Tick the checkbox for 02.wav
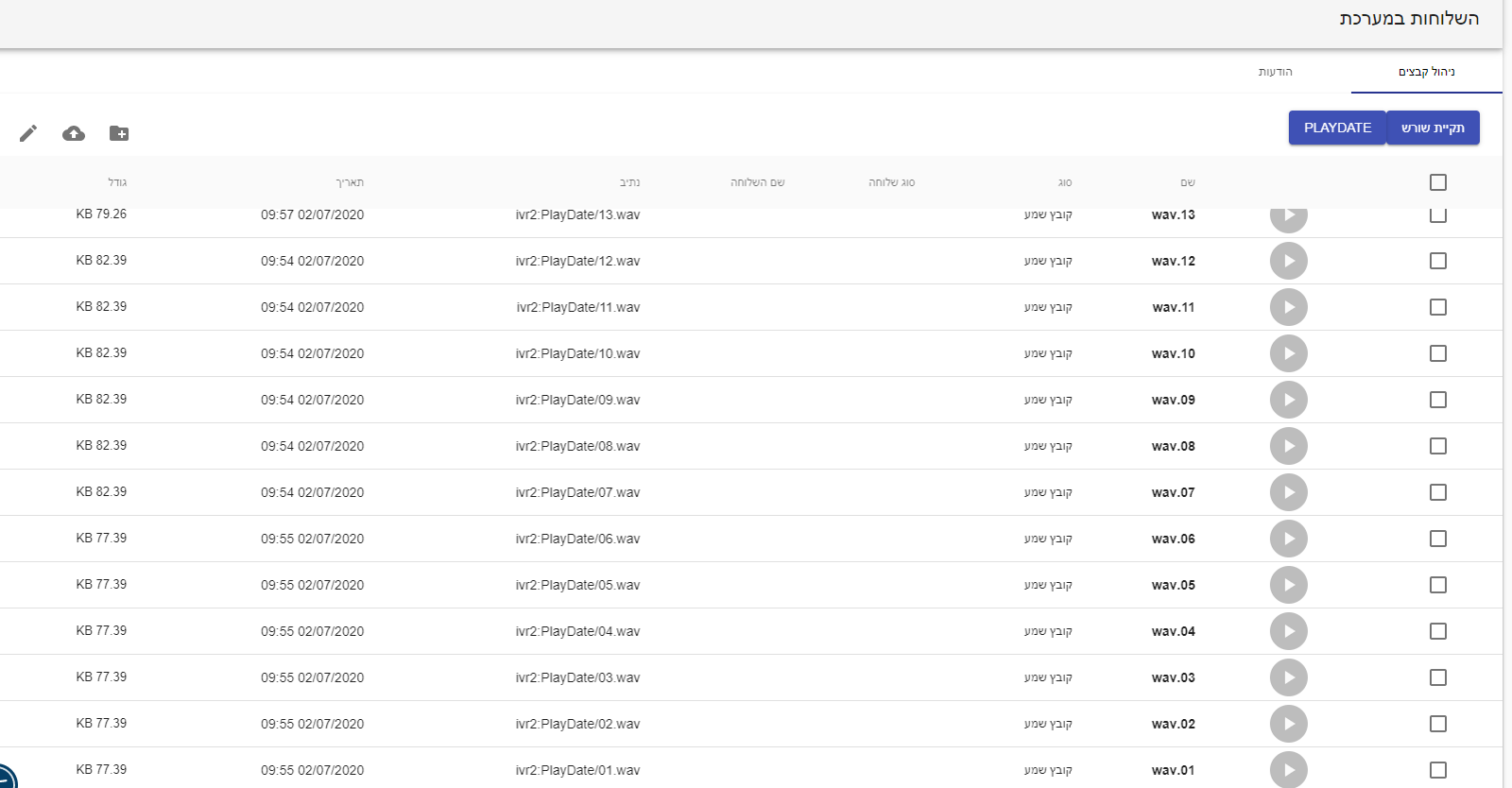This screenshot has width=1512, height=788. 1437,724
